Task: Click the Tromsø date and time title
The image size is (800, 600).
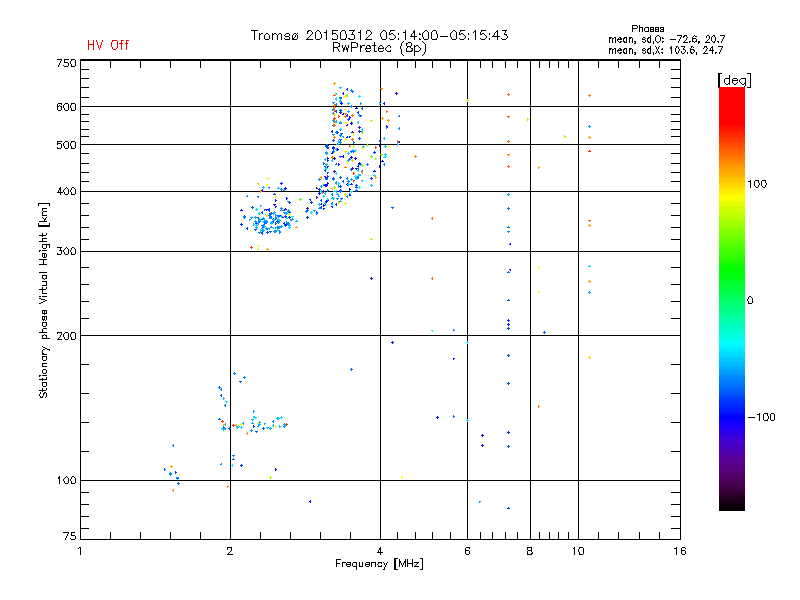Action: pyautogui.click(x=380, y=35)
